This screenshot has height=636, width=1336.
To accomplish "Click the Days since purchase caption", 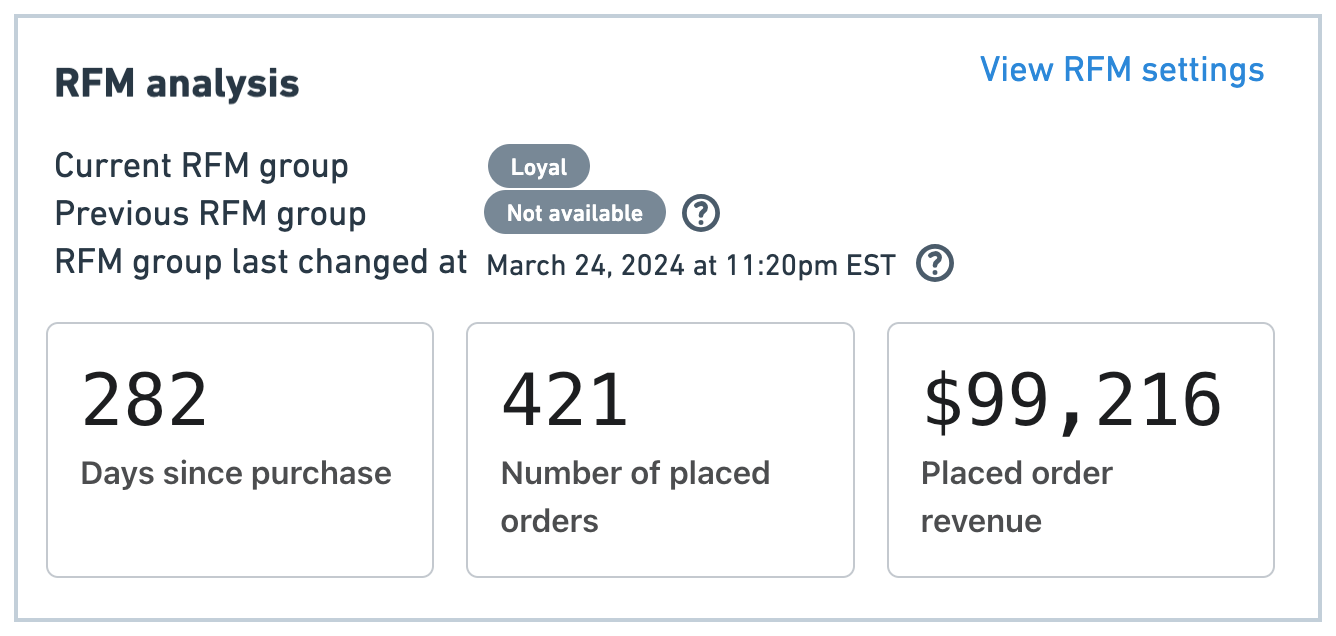I will point(236,473).
